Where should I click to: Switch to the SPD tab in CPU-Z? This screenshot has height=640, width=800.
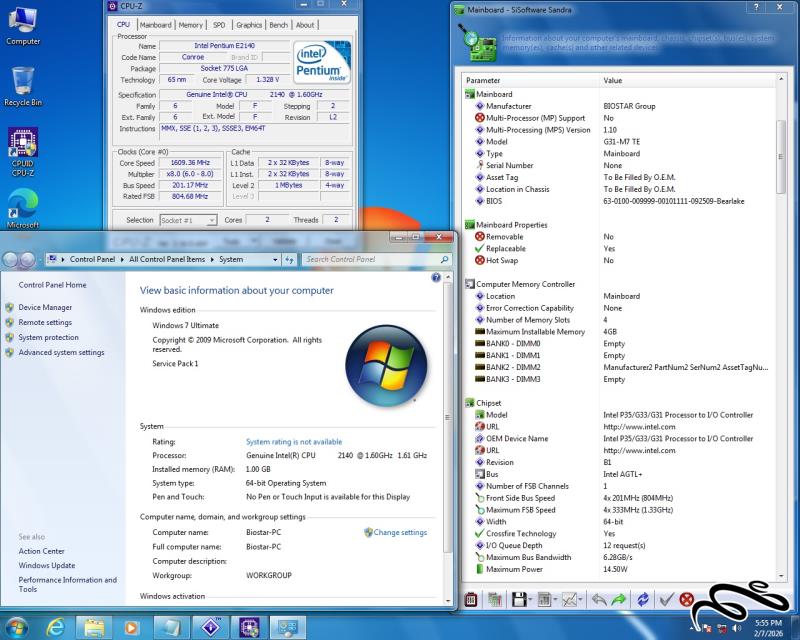click(x=219, y=25)
